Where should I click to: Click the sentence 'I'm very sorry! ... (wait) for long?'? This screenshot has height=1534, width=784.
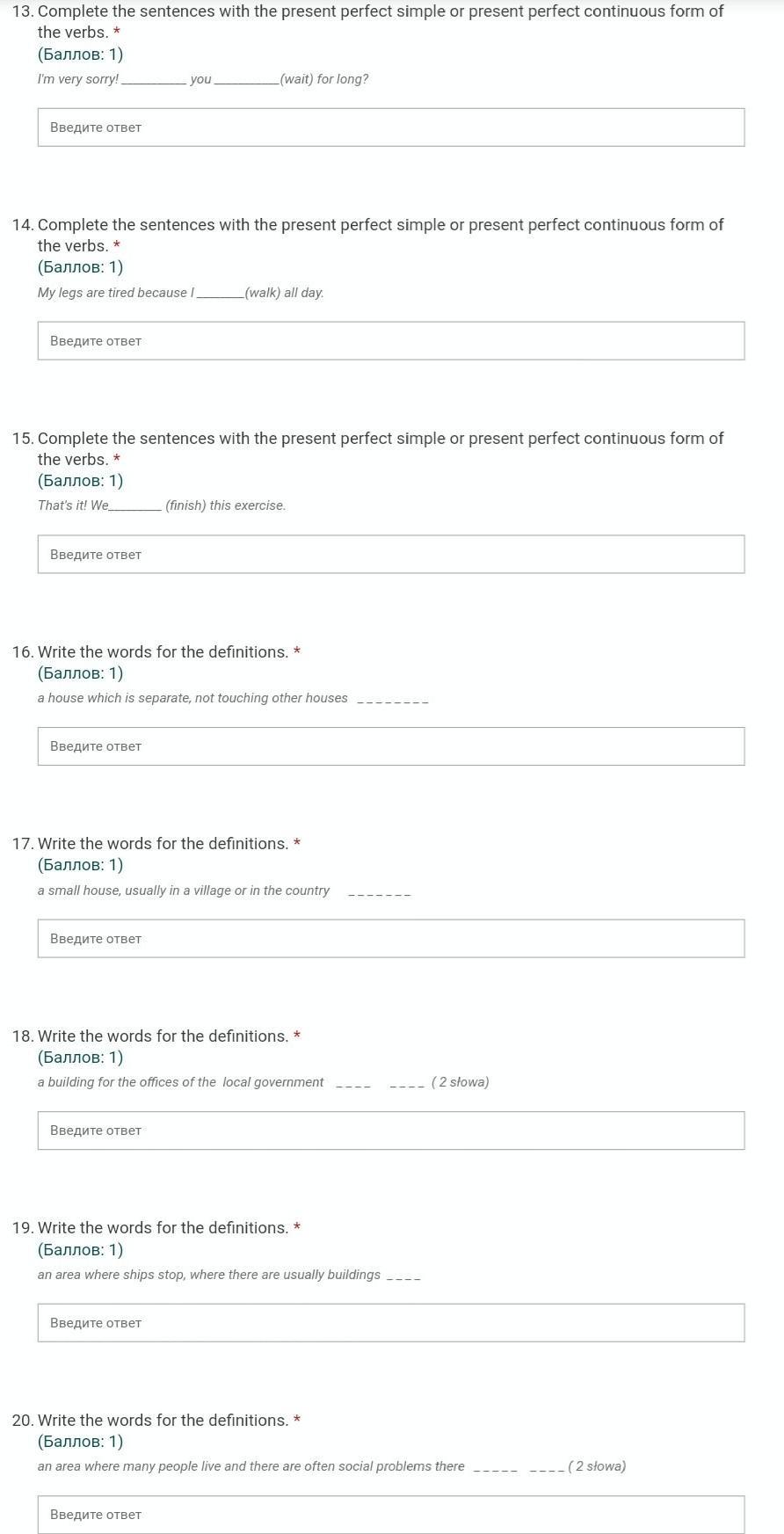203,79
